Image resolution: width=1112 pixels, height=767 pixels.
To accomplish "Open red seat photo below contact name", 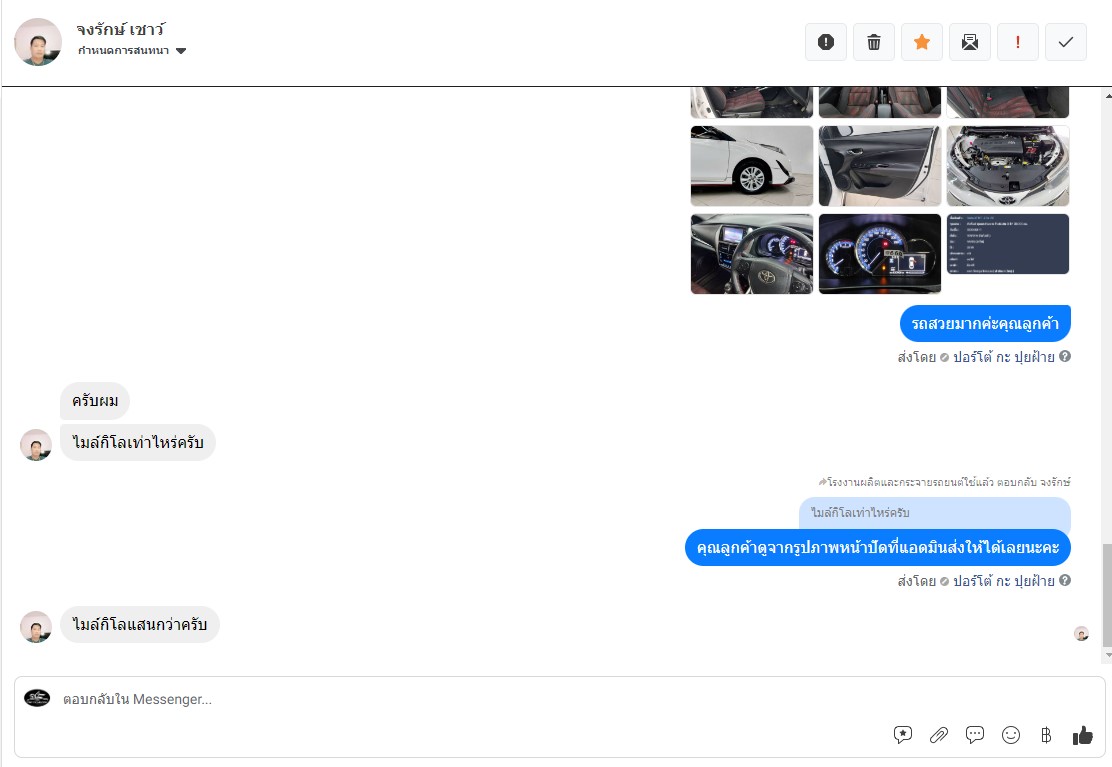I will [752, 102].
